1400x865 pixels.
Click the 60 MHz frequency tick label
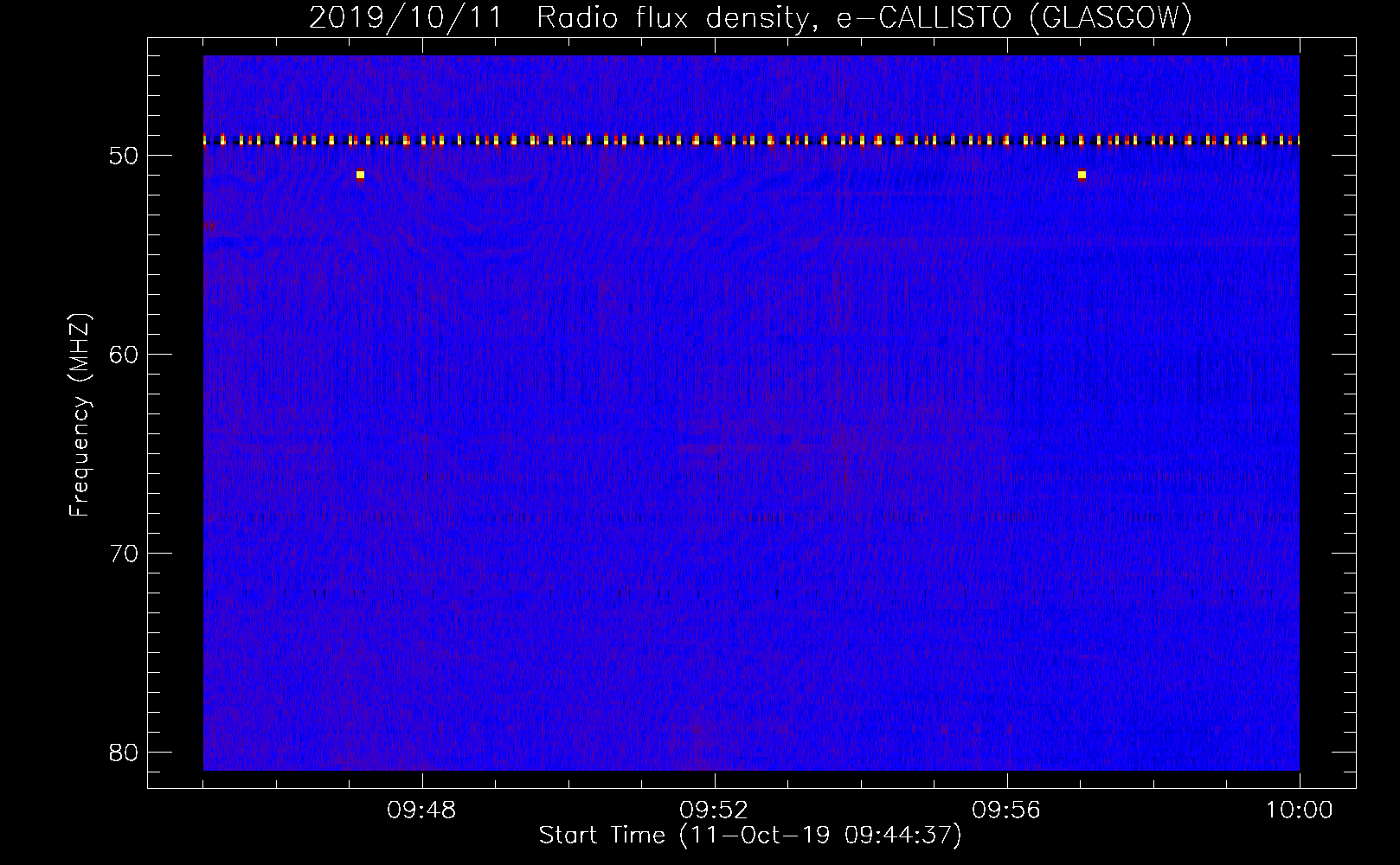[x=125, y=356]
